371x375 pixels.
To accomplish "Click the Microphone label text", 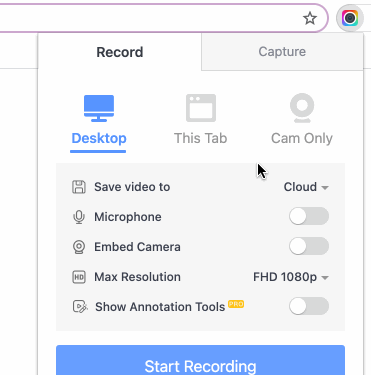I will [x=128, y=217].
